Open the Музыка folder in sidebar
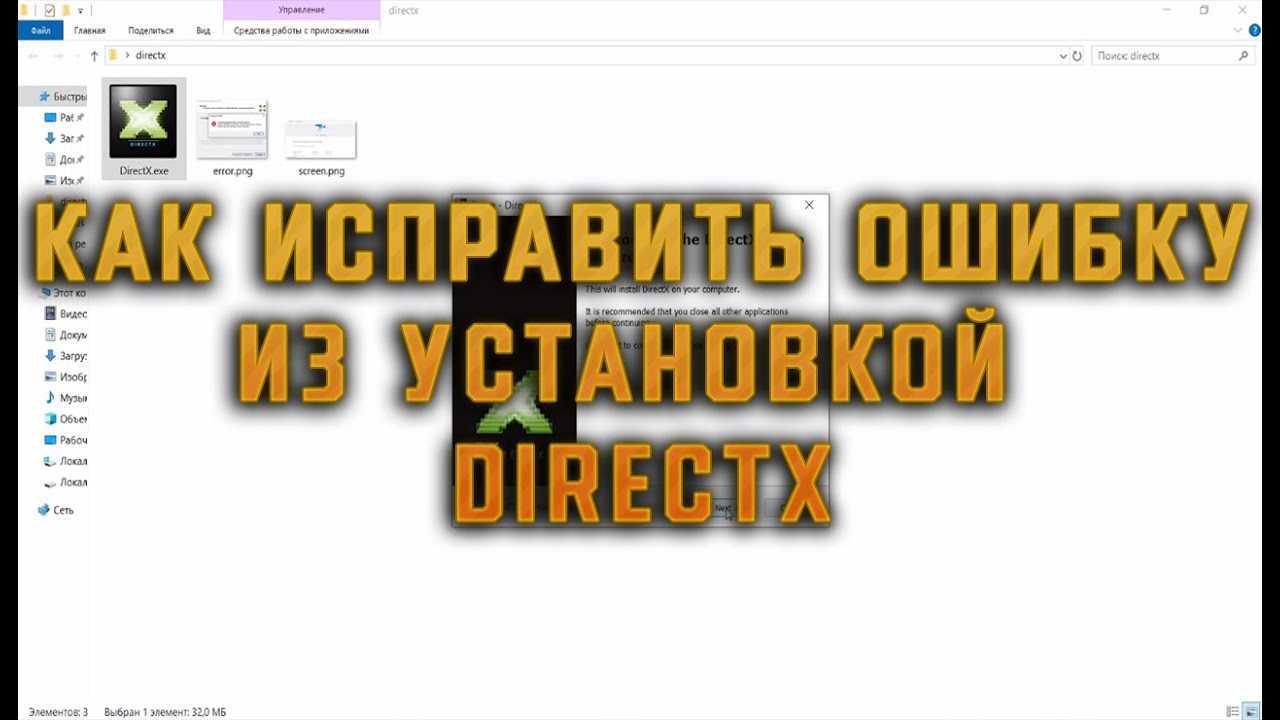The width and height of the screenshot is (1280, 720). pyautogui.click(x=65, y=398)
